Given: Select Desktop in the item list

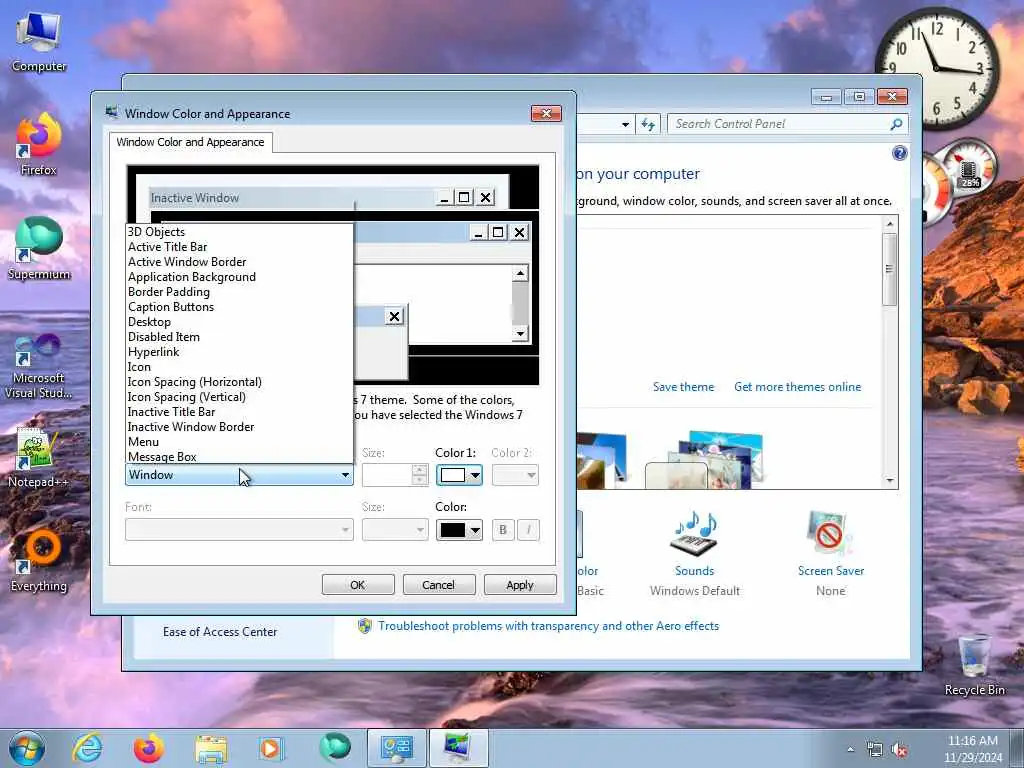Looking at the screenshot, I should coord(239,322).
